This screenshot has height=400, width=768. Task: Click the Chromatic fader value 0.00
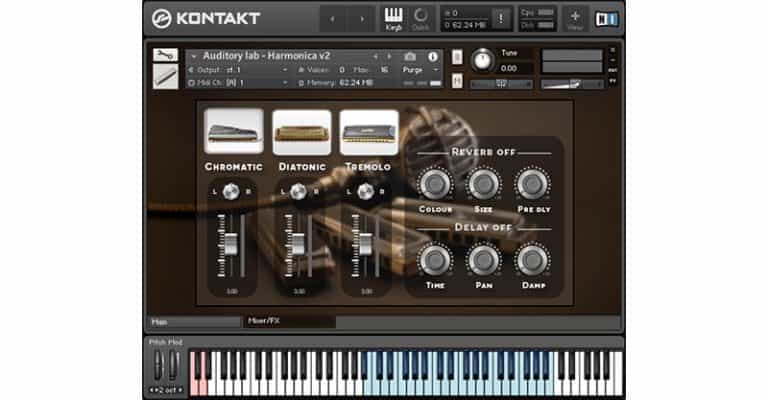pos(231,291)
